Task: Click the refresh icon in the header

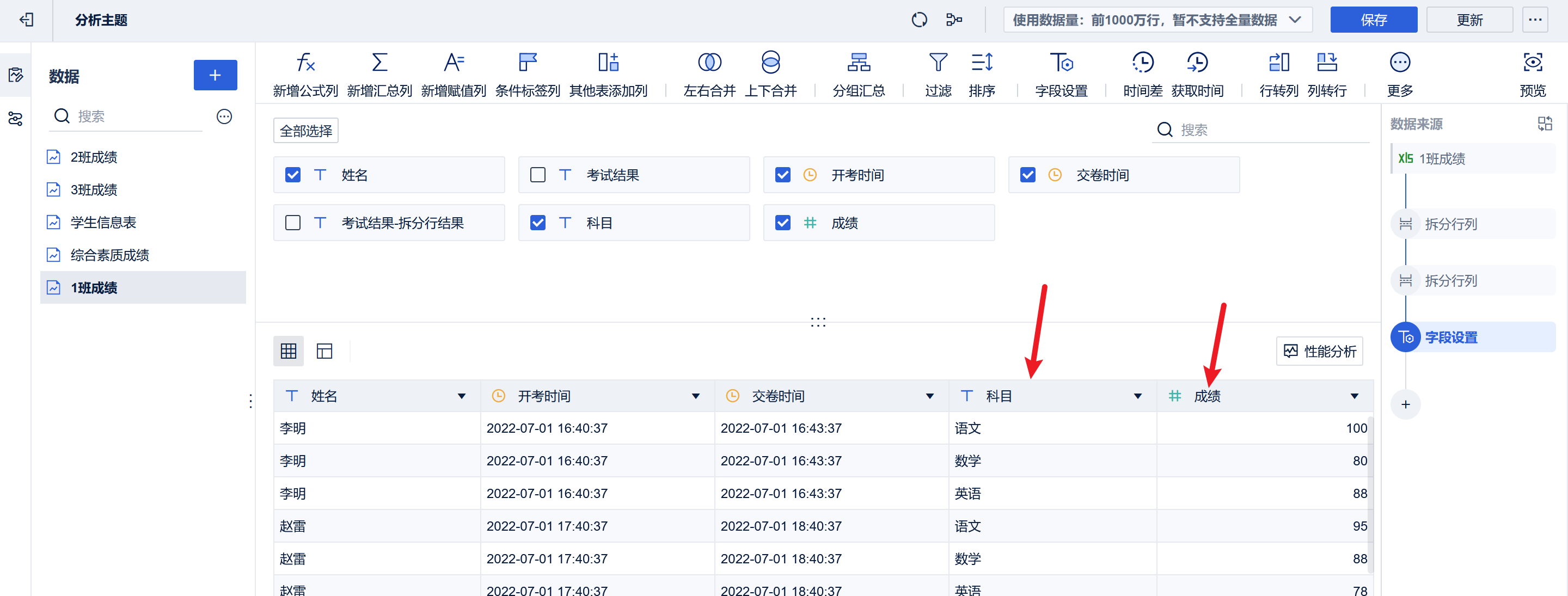Action: pyautogui.click(x=919, y=20)
